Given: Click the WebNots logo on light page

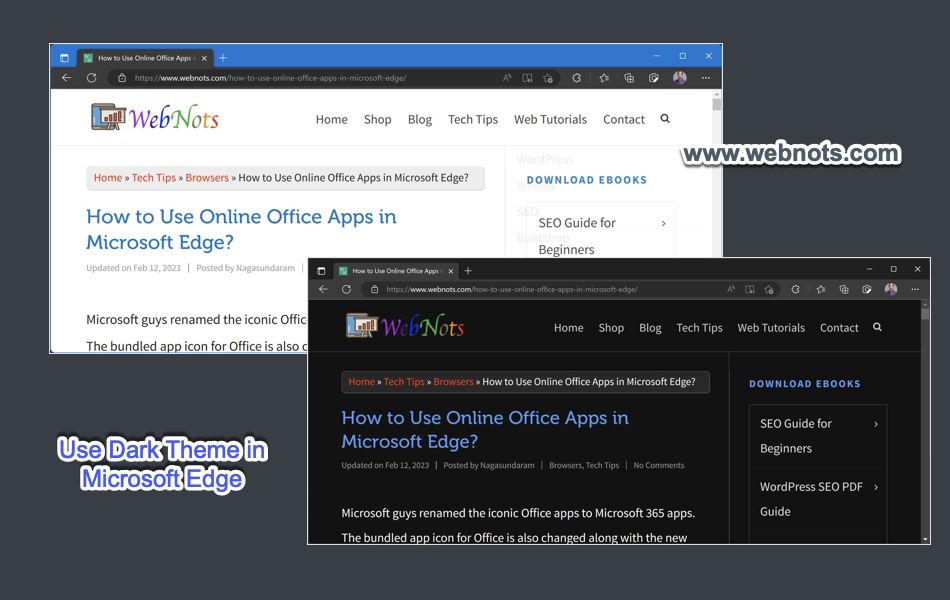Looking at the screenshot, I should 154,117.
